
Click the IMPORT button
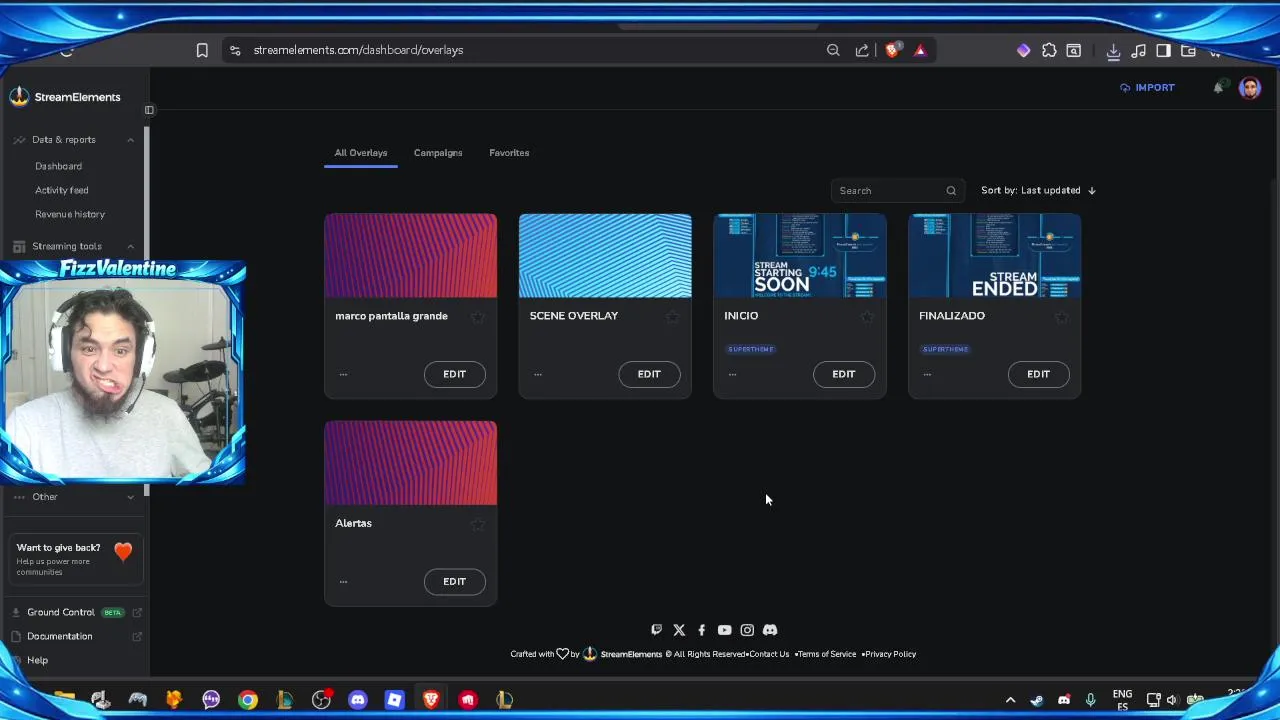(1147, 88)
